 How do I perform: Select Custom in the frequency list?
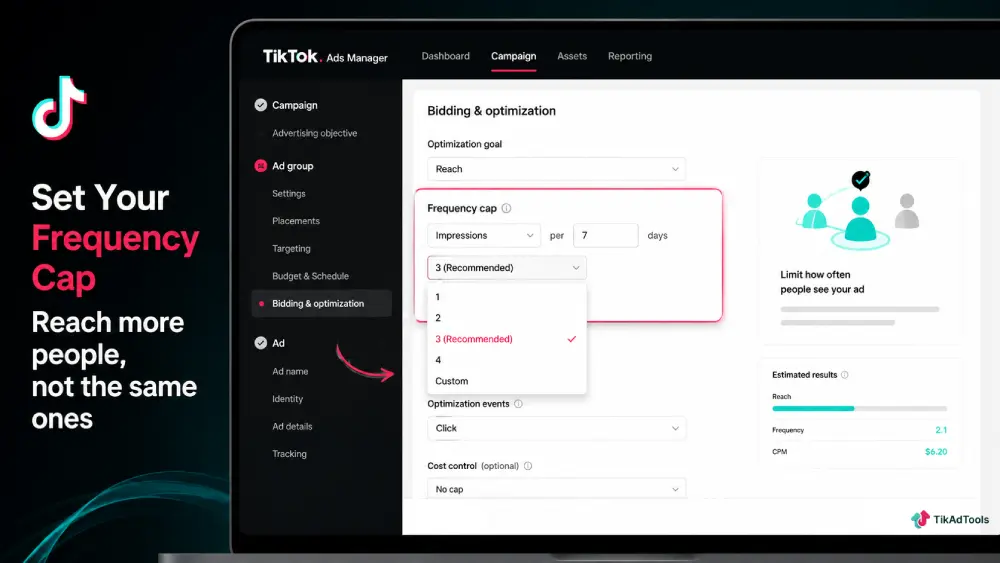(x=506, y=381)
